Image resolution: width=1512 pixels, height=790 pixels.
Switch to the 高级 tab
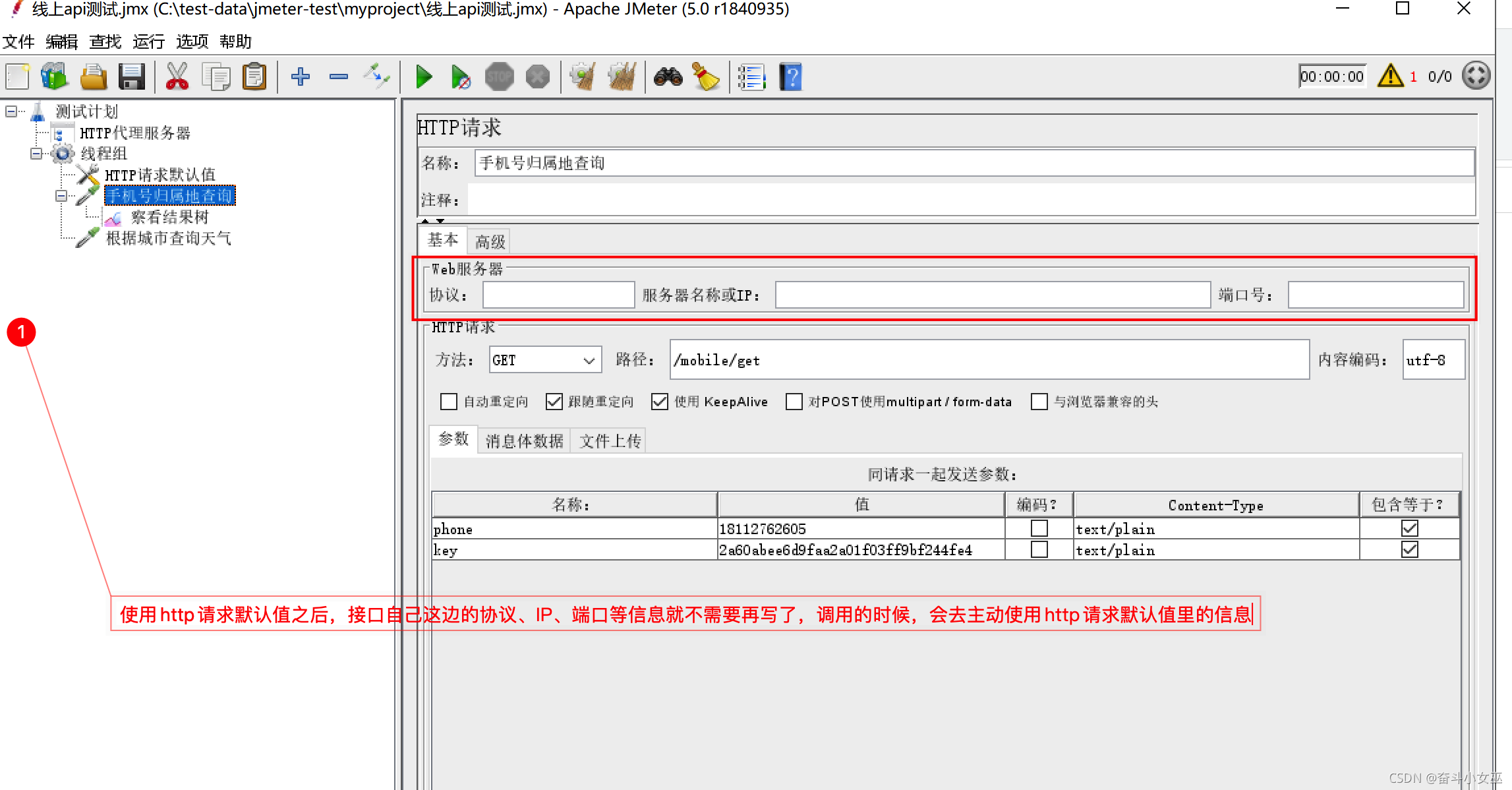point(490,242)
